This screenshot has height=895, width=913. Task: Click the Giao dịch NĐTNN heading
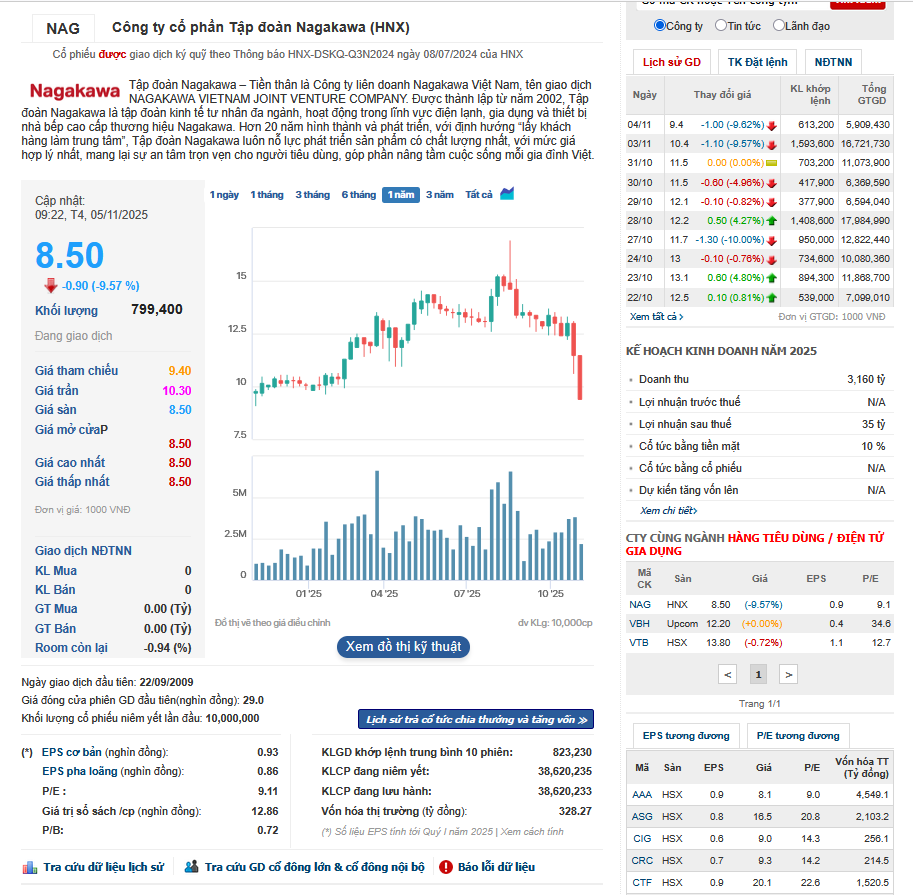[83, 551]
